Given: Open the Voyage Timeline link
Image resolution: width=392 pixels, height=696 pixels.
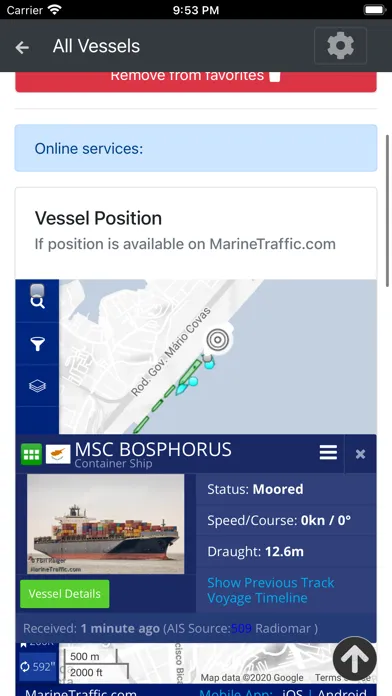Looking at the screenshot, I should (257, 598).
